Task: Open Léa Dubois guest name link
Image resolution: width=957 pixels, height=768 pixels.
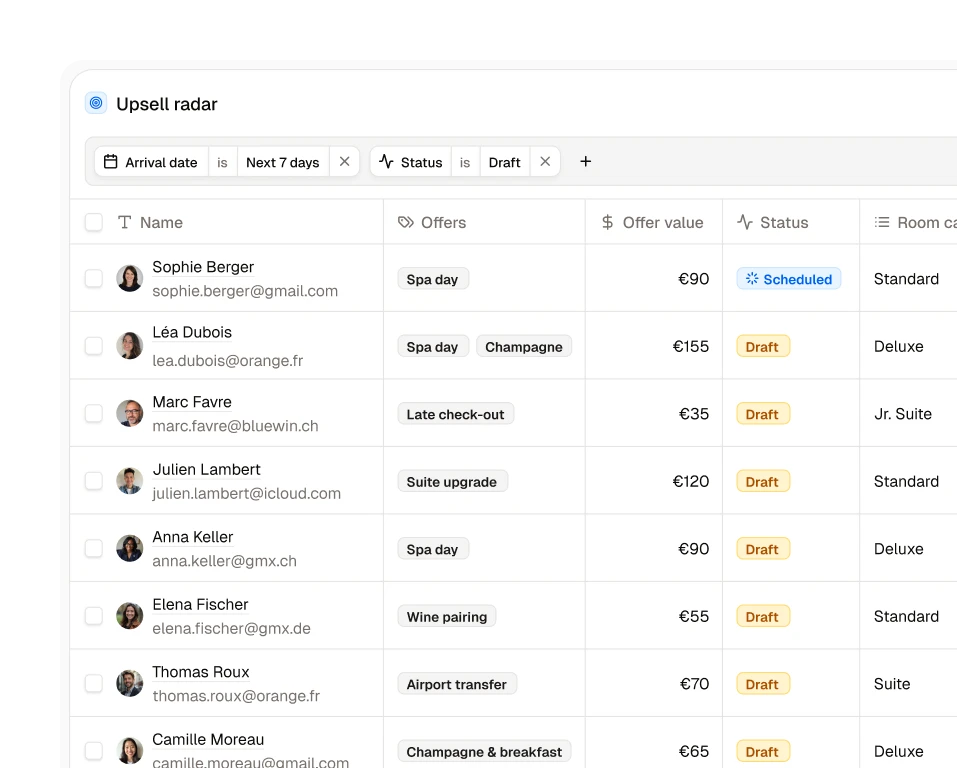Action: 192,332
